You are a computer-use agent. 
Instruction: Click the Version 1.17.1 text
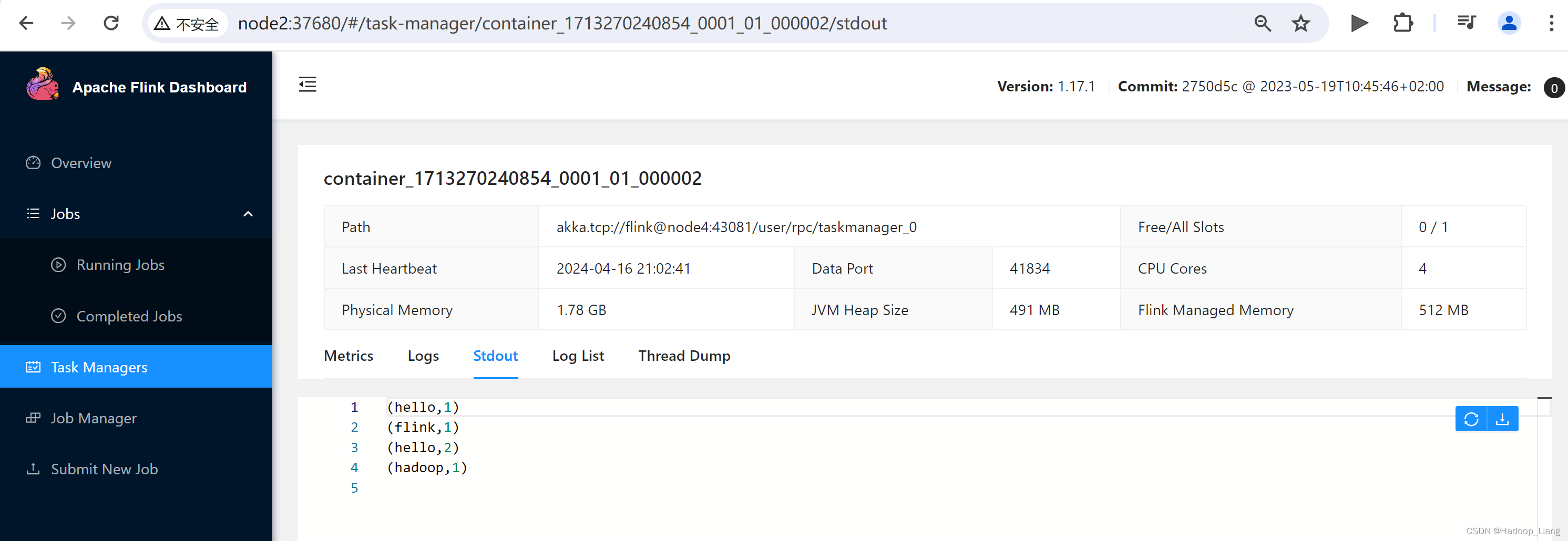coord(1046,87)
